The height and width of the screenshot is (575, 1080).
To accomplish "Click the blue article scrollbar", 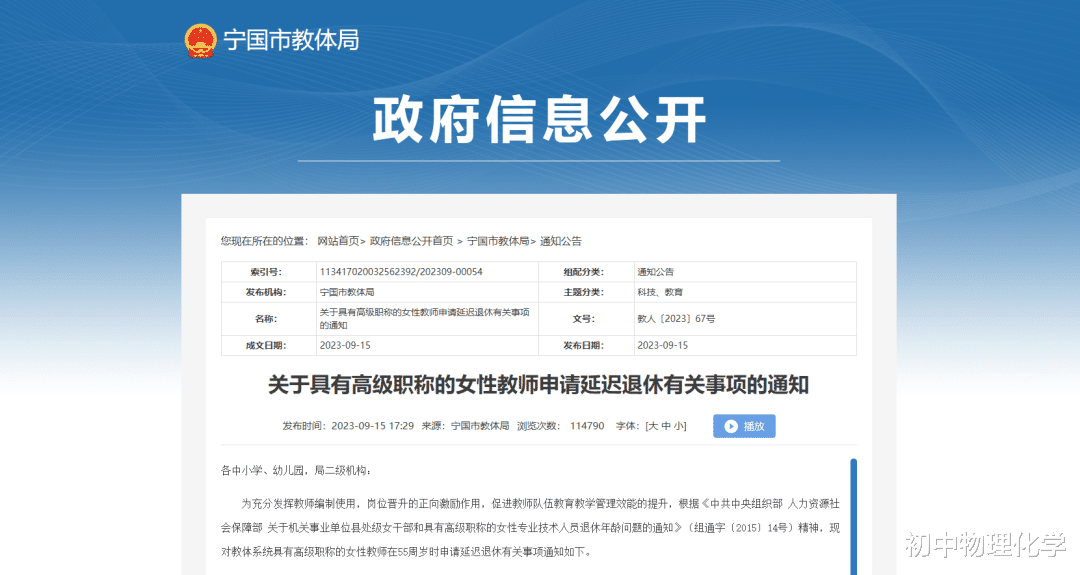I will point(853,516).
